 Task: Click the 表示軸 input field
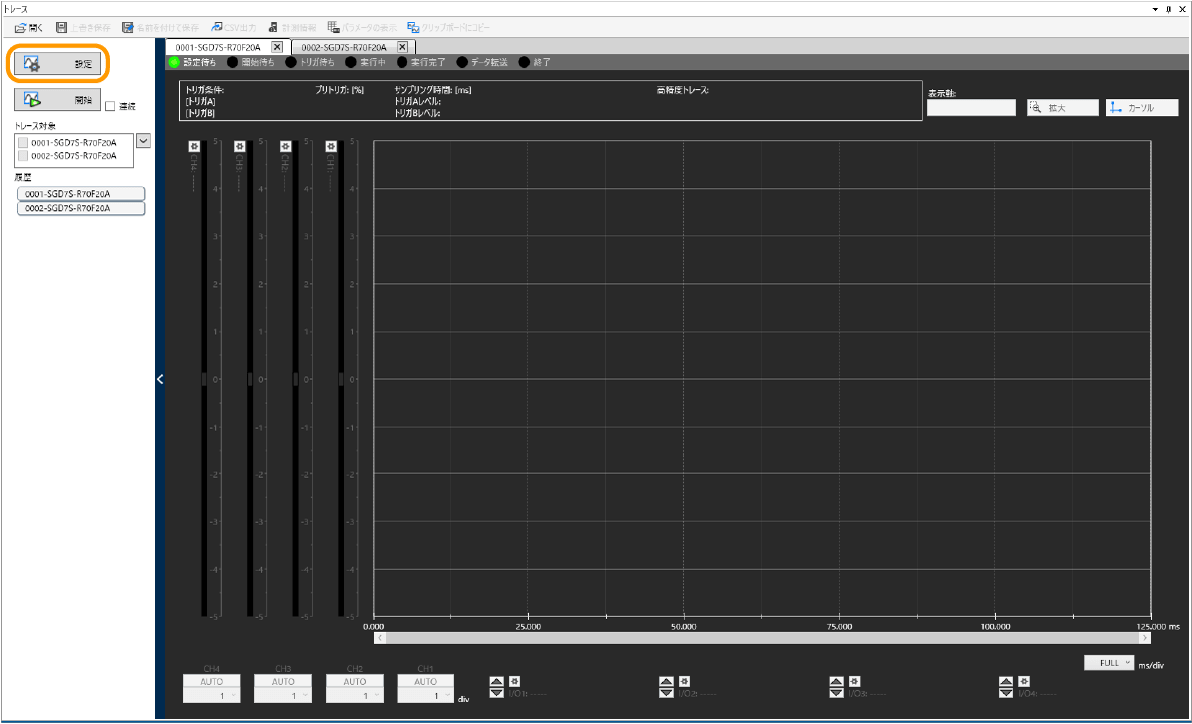pyautogui.click(x=970, y=107)
